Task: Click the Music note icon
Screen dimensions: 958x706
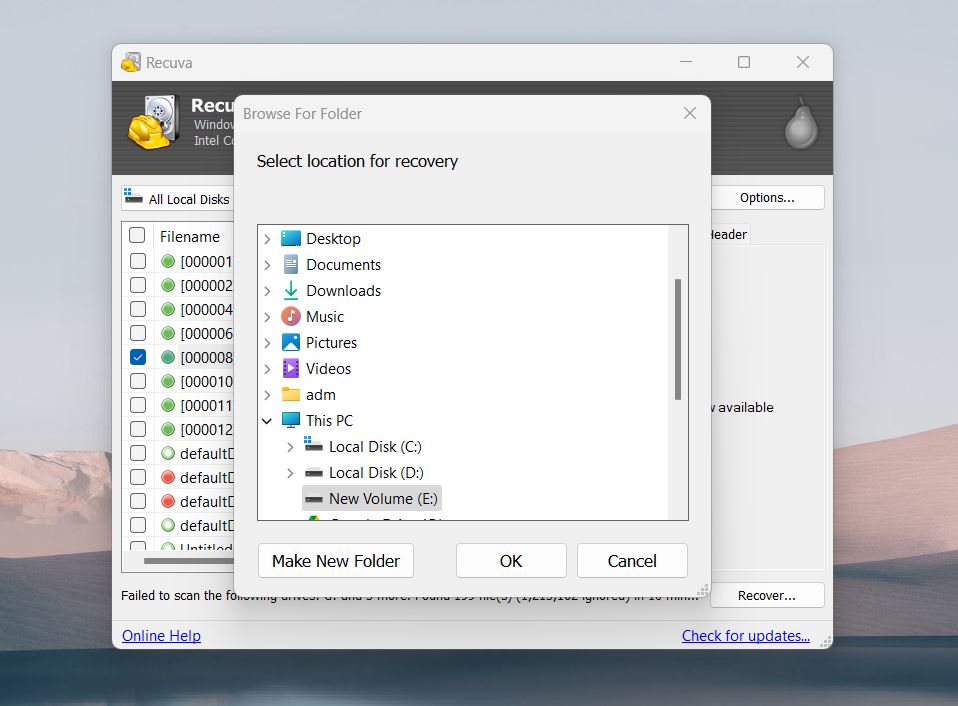Action: (291, 316)
